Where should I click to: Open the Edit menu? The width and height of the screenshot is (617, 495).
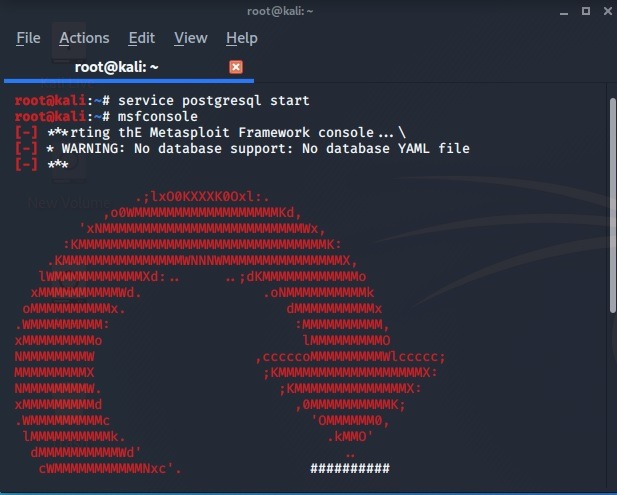pyautogui.click(x=142, y=38)
